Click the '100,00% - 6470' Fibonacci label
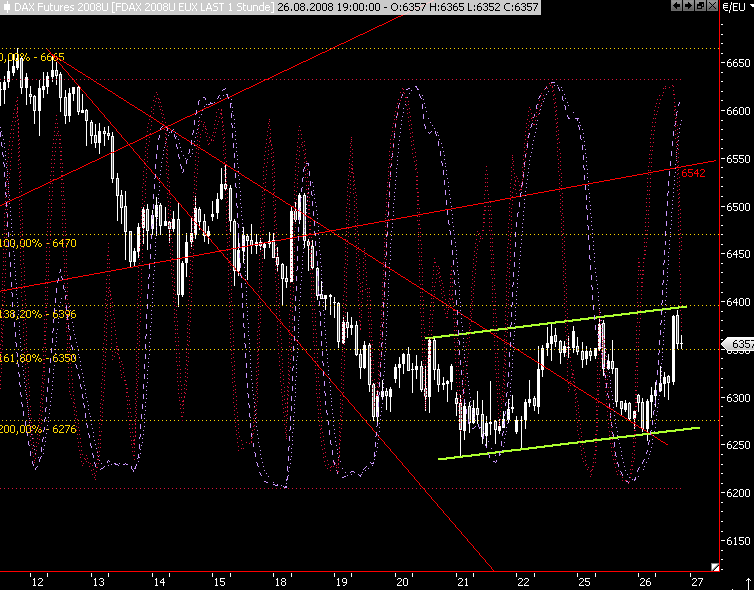 38,243
